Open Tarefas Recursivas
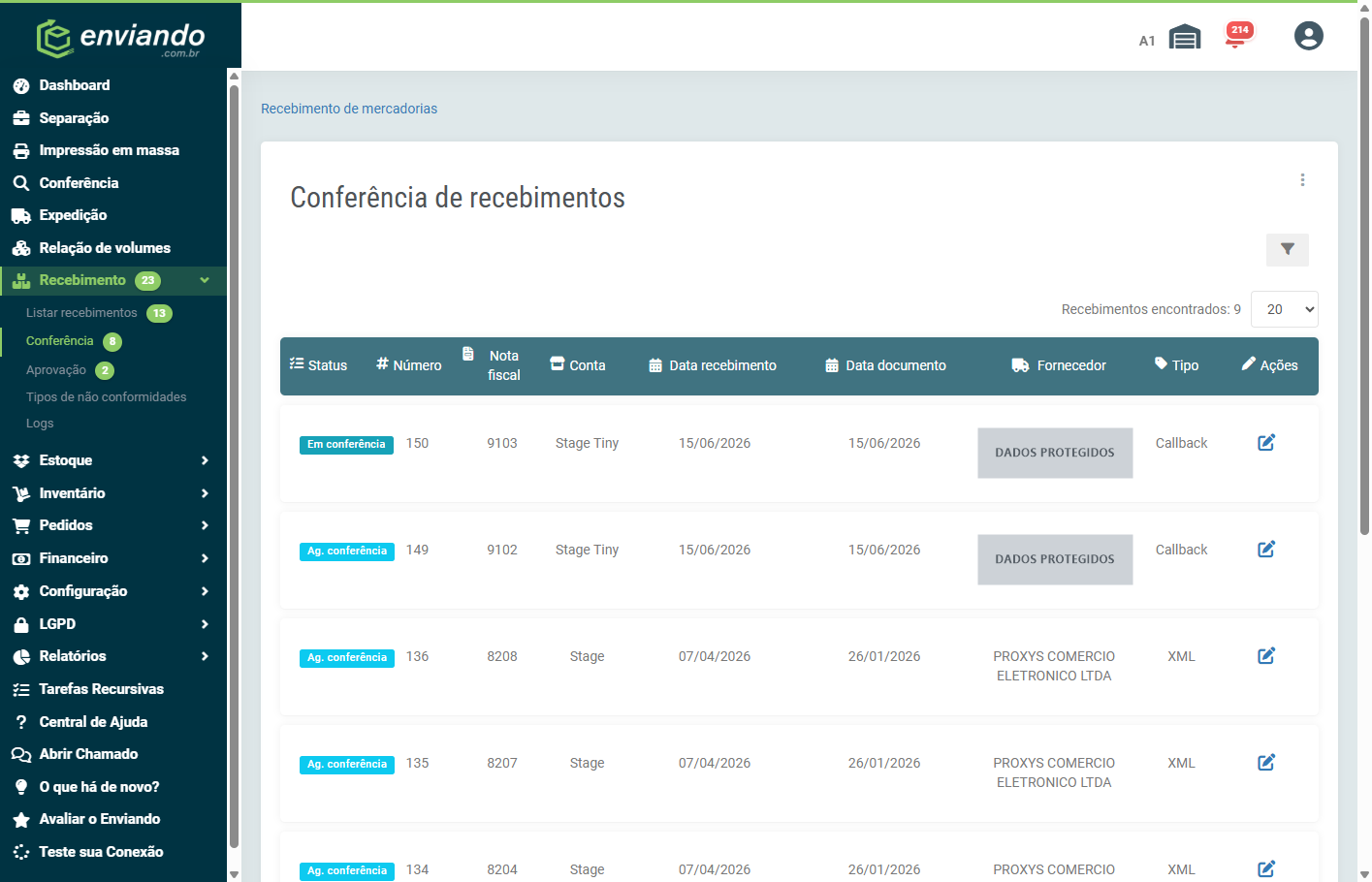Viewport: 1372px width, 882px height. (x=113, y=689)
